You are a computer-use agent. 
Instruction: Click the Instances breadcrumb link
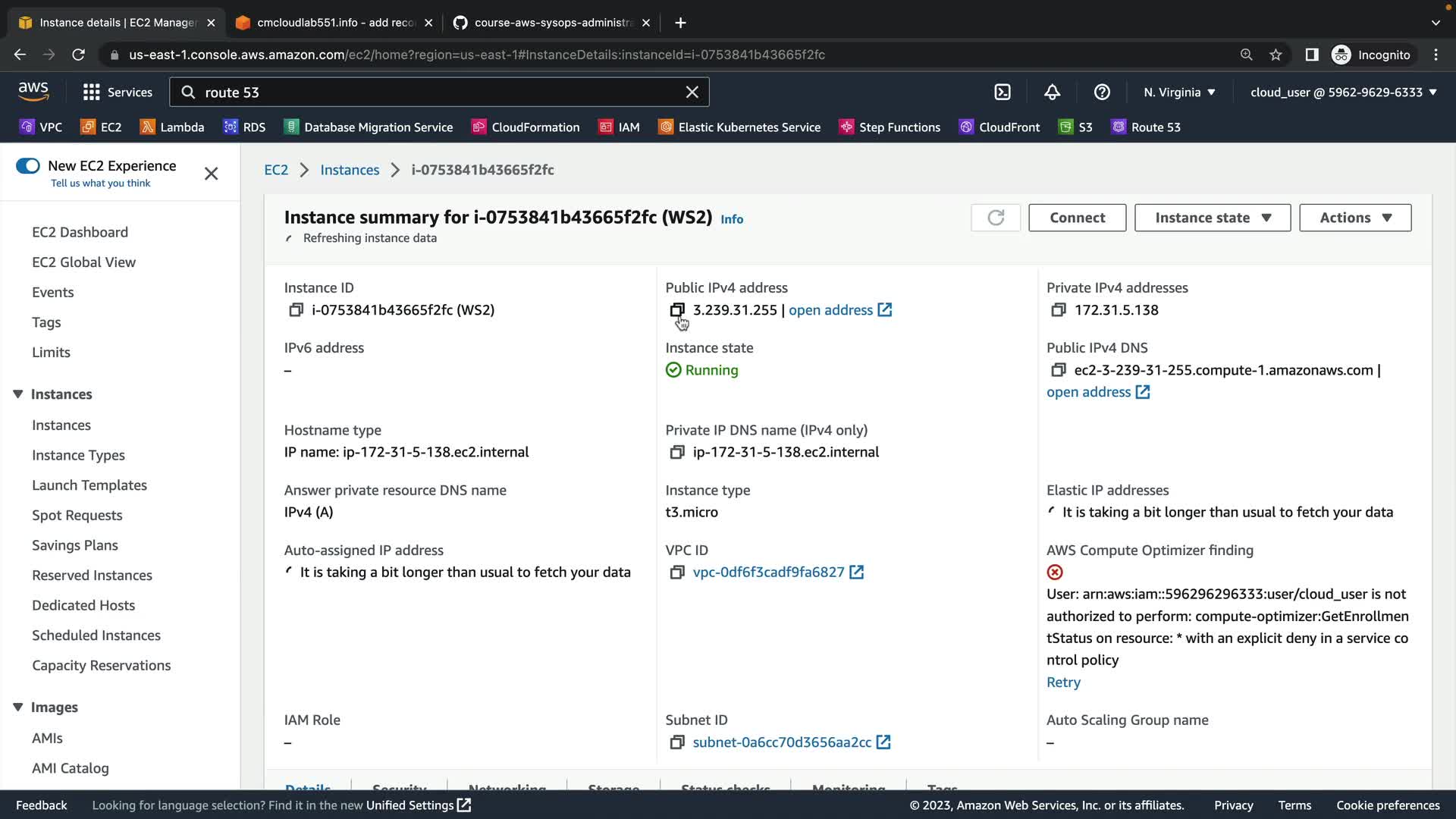tap(349, 170)
